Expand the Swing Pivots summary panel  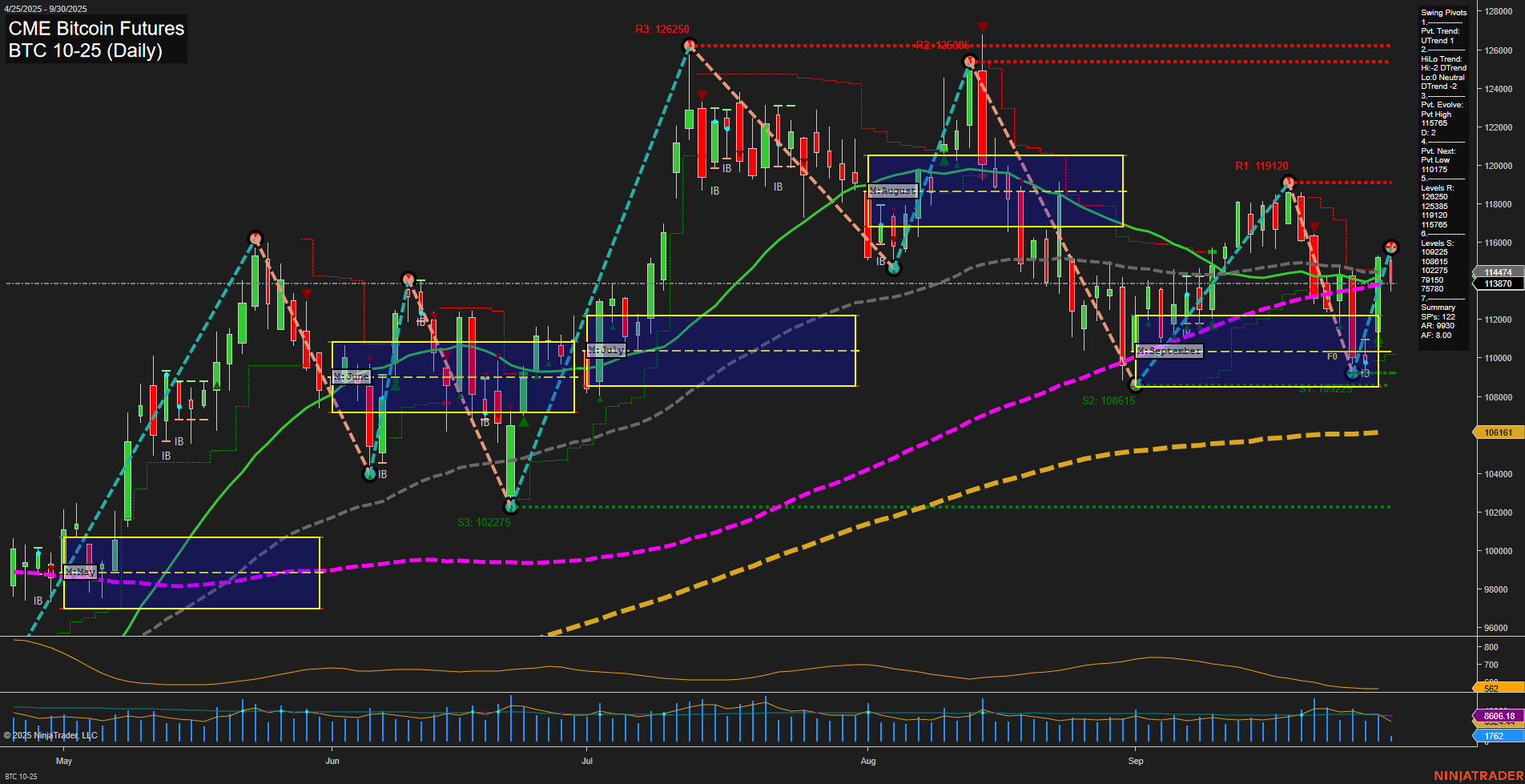click(x=1443, y=12)
